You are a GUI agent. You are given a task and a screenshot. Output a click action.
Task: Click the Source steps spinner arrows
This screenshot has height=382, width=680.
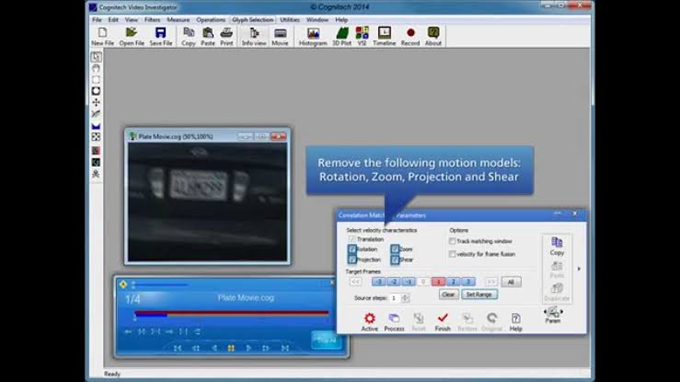[405, 298]
